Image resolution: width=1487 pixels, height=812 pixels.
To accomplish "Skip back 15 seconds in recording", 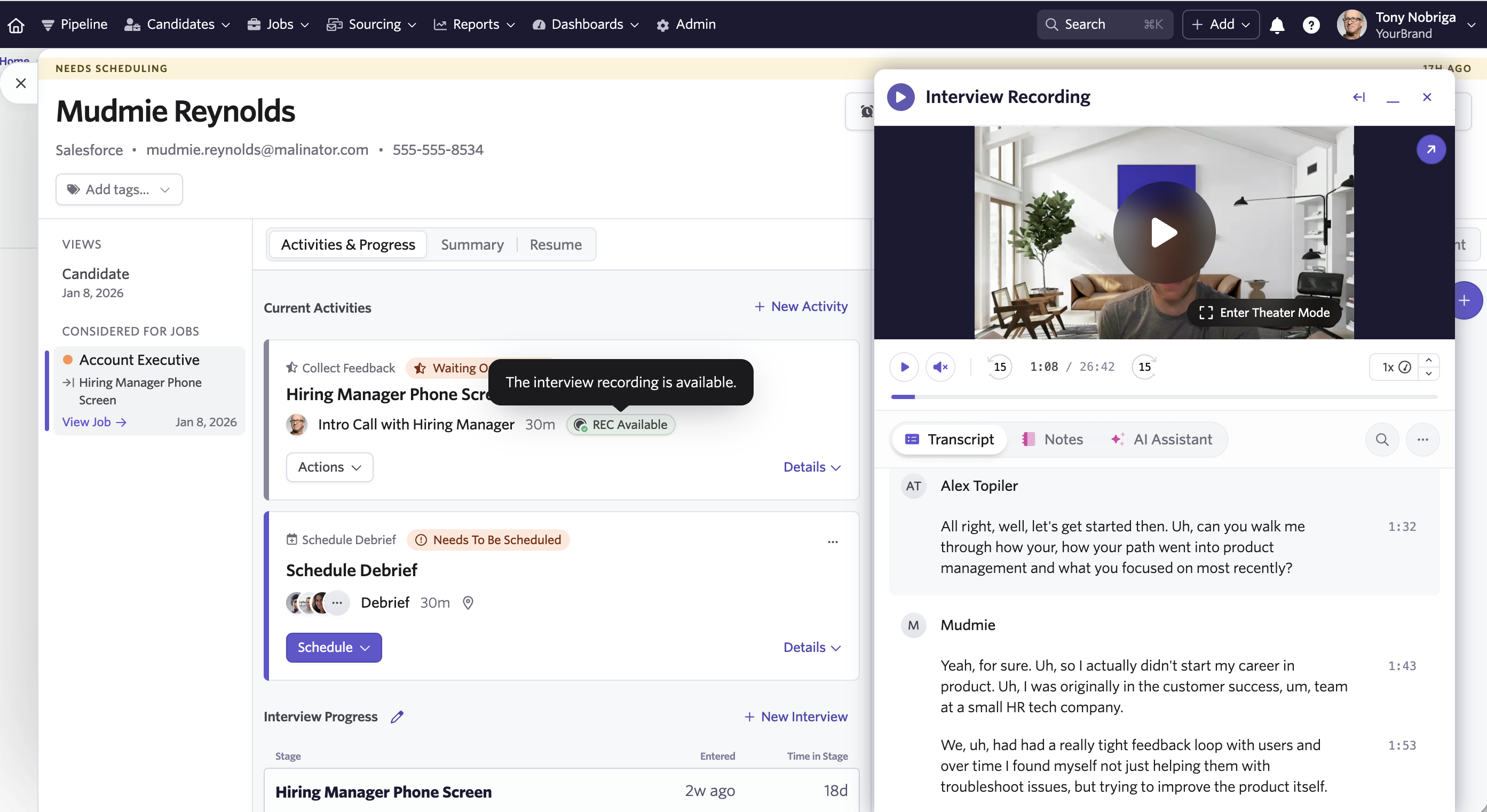I will coord(999,367).
